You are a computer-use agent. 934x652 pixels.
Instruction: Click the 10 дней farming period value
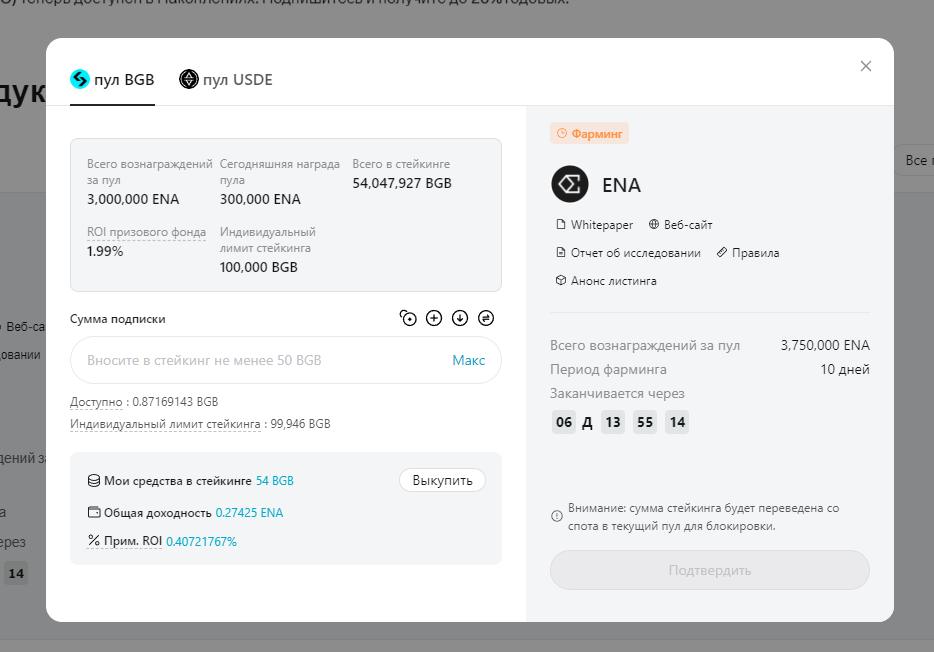pyautogui.click(x=845, y=370)
